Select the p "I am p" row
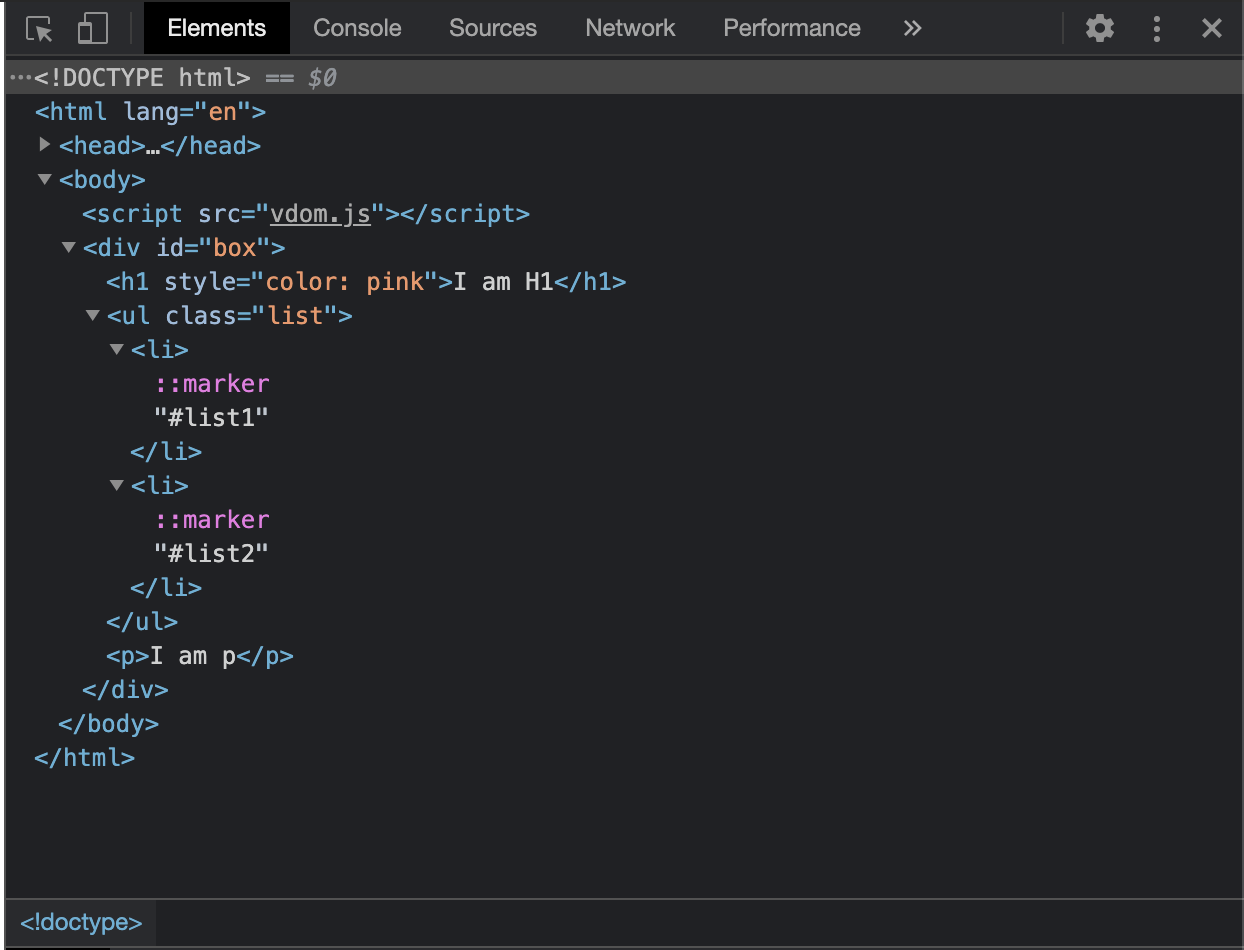Screen dimensions: 1244x950 point(200,656)
